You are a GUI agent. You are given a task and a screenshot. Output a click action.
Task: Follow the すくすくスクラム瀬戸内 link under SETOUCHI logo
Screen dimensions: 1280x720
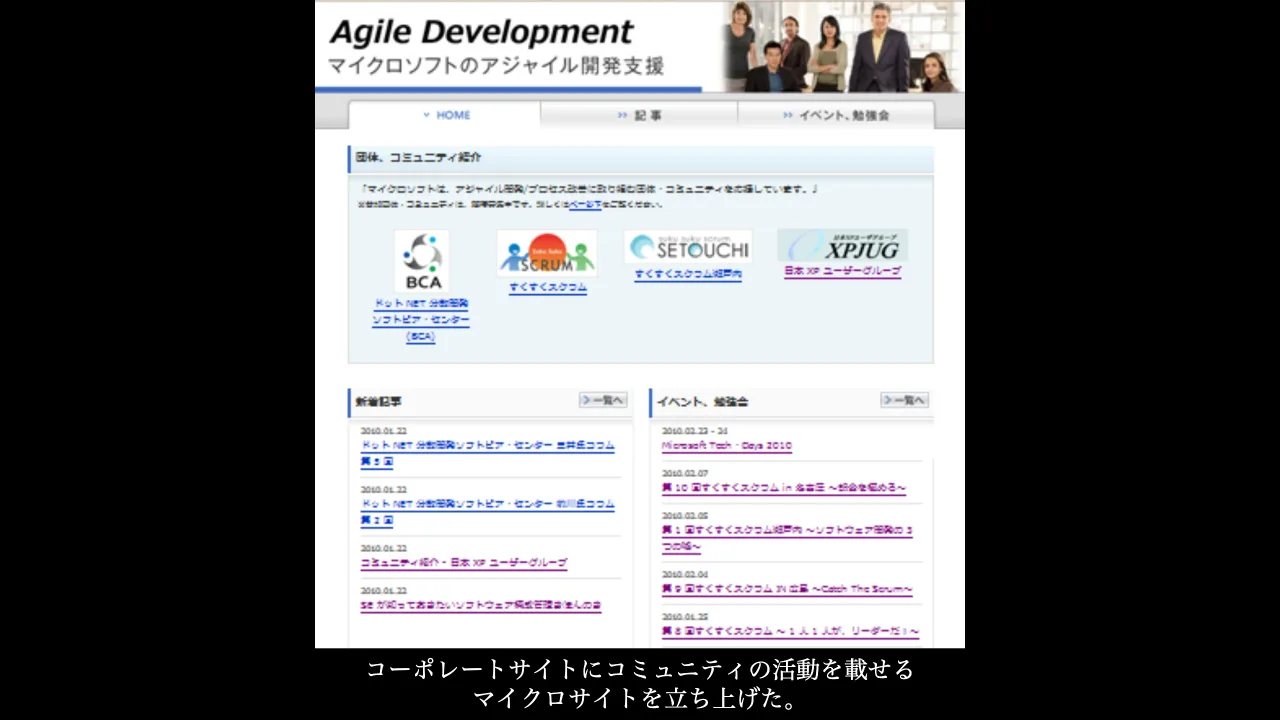pos(688,274)
